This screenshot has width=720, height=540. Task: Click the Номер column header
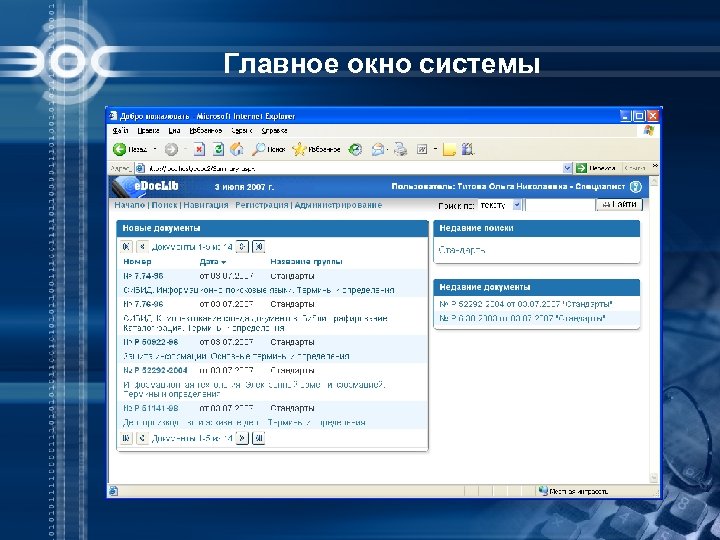click(x=137, y=262)
